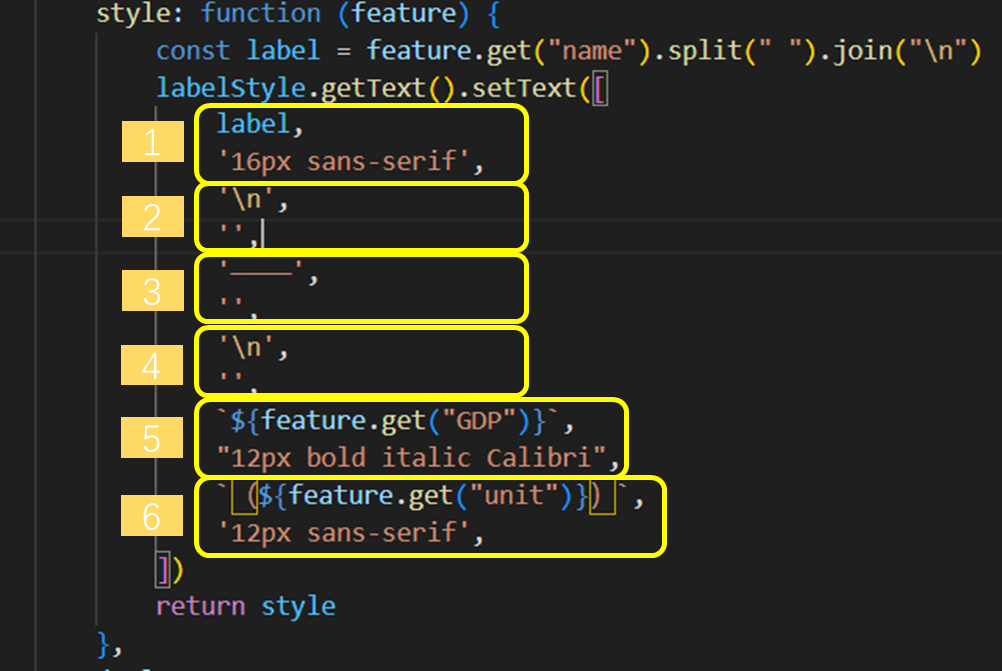The image size is (1002, 671).
Task: Click the yellow number 1 label
Action: click(152, 142)
